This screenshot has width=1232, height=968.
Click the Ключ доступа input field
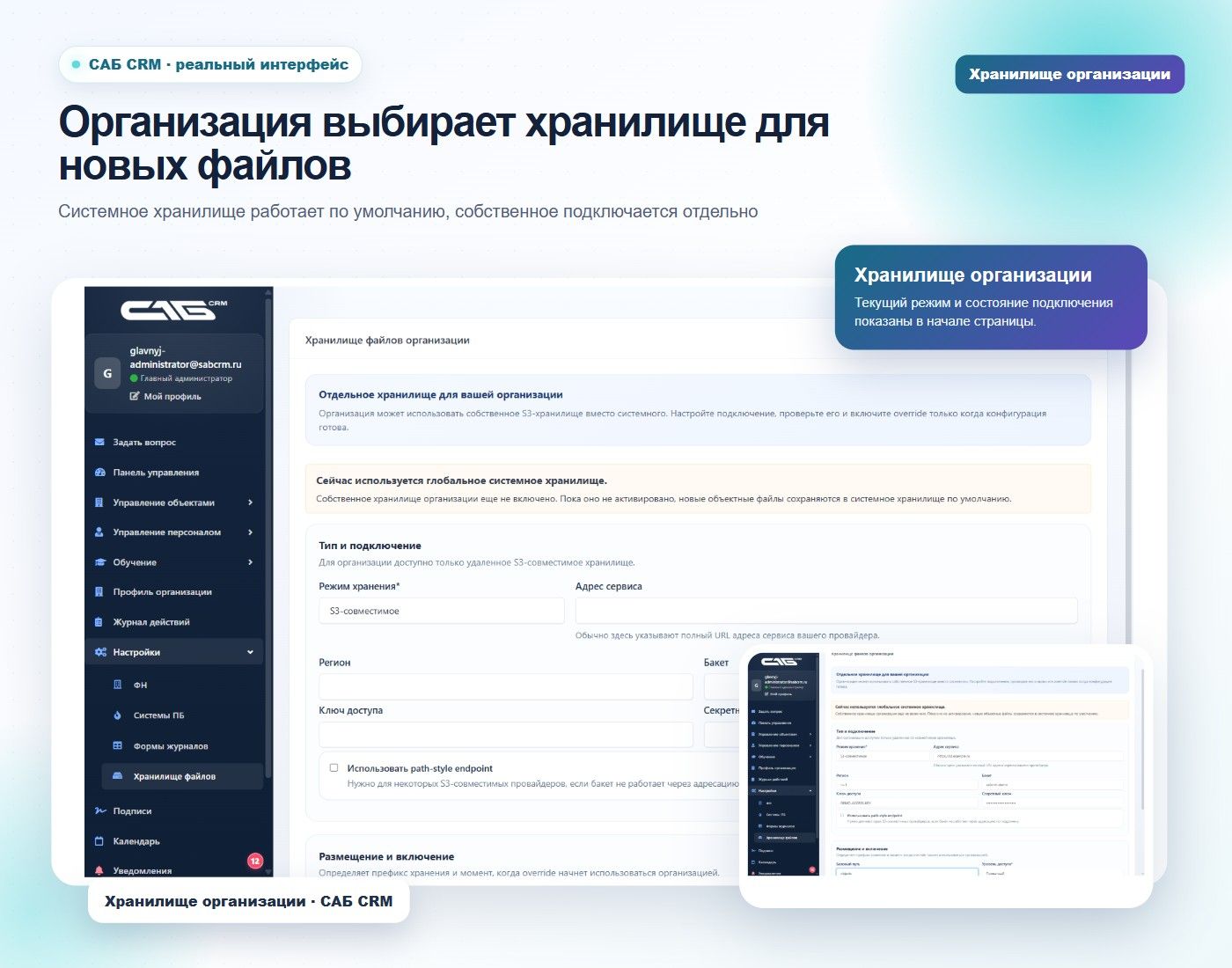[x=506, y=735]
